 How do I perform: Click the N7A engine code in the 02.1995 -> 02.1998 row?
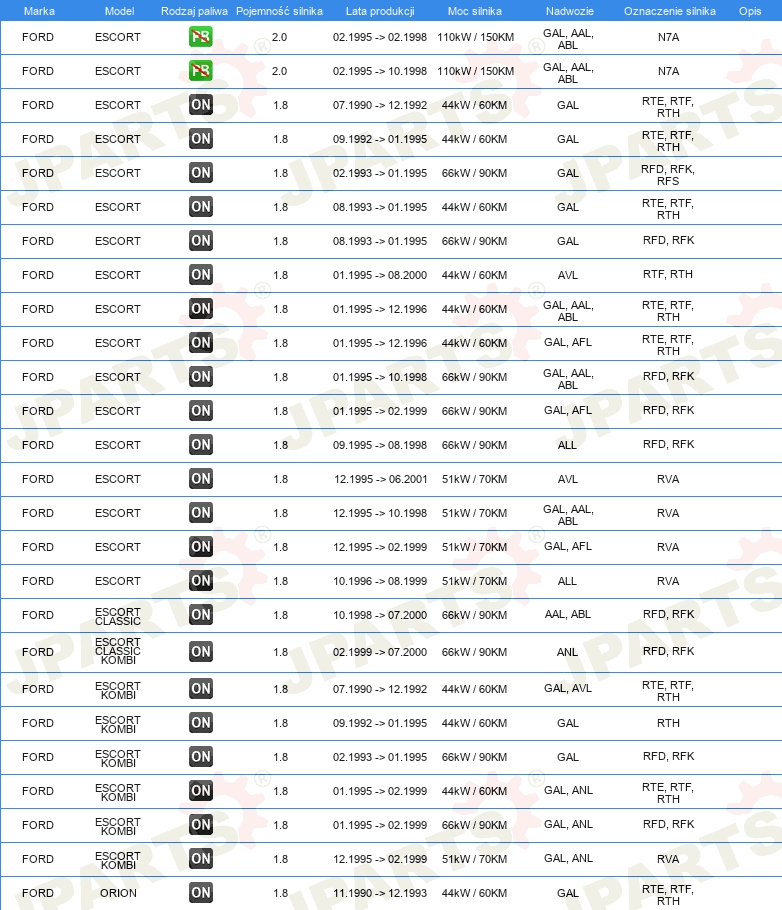pos(668,37)
